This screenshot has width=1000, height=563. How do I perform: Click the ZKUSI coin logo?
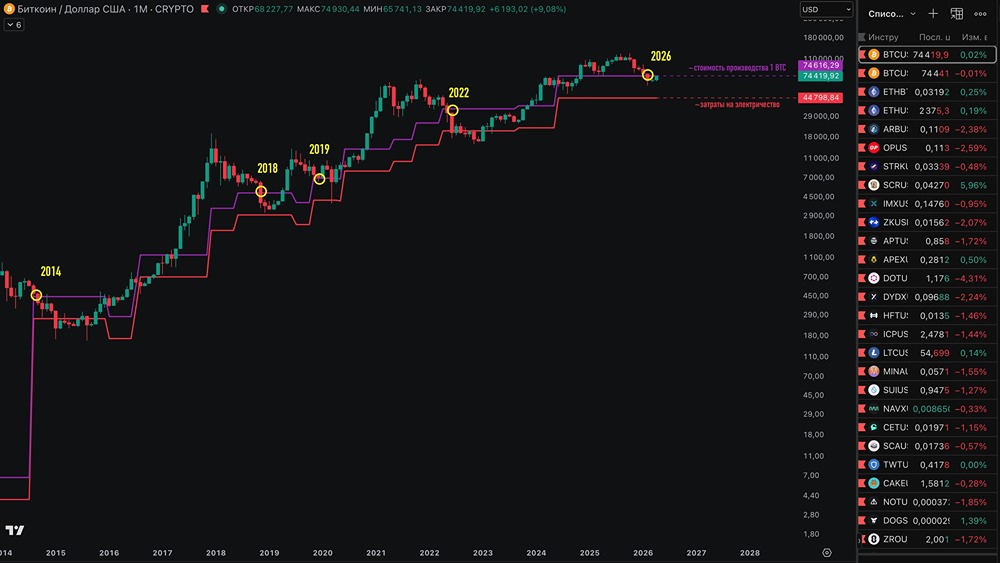[874, 222]
